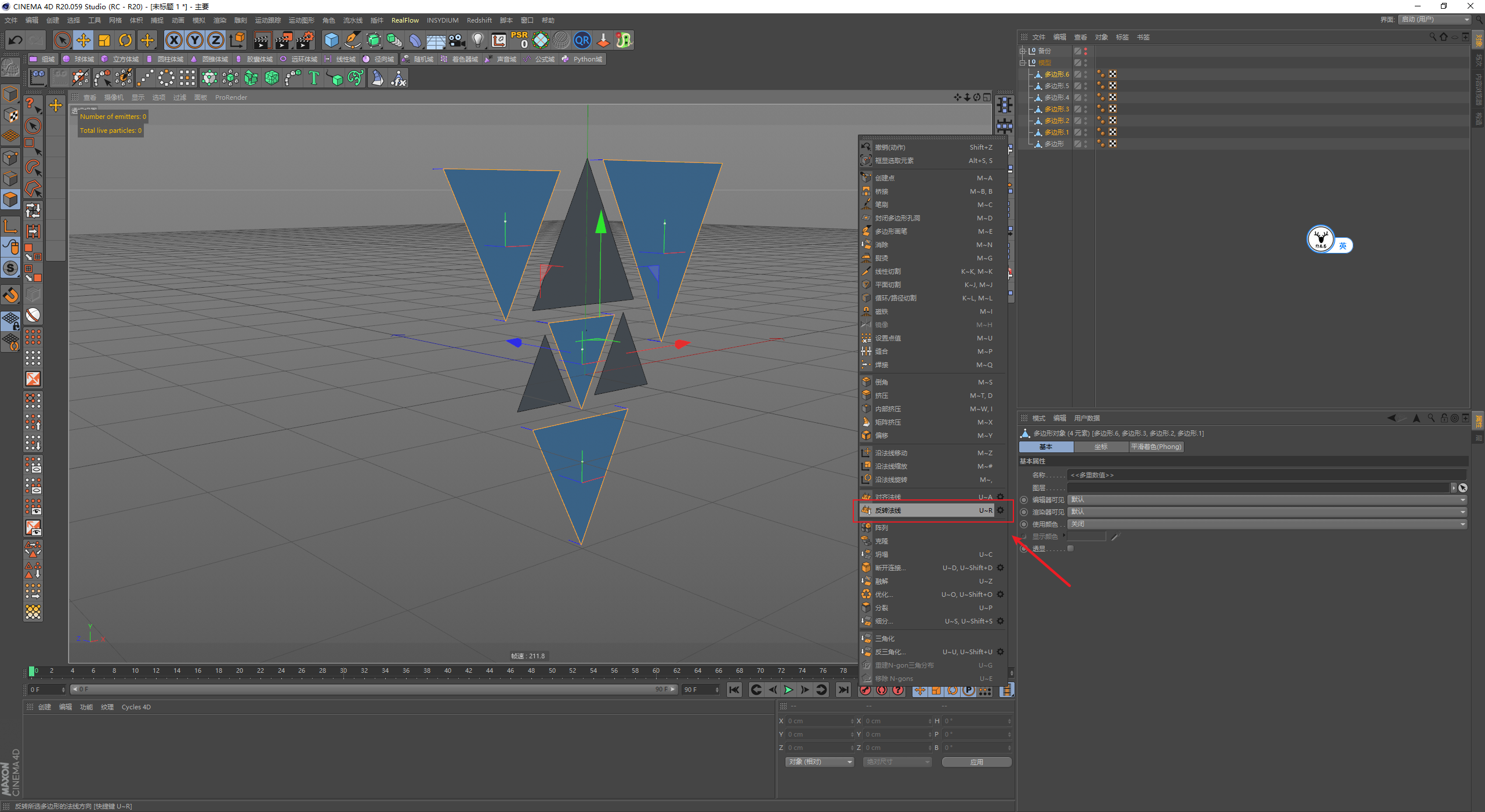This screenshot has width=1485, height=812.
Task: Toggle the X-axis lock button
Action: coord(173,40)
